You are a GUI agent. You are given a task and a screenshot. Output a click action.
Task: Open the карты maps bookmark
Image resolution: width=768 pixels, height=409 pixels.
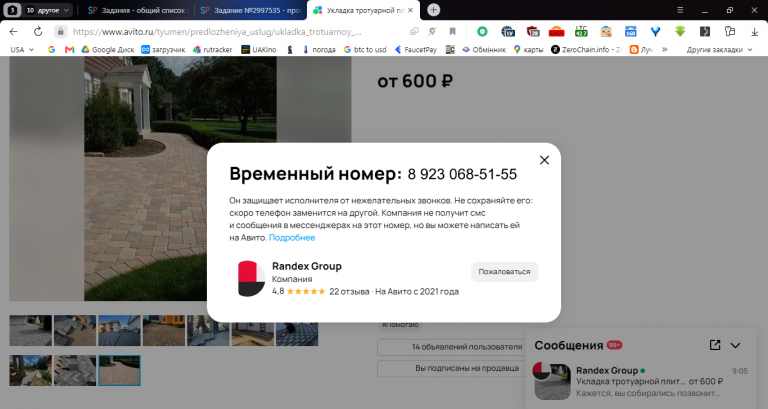(528, 49)
